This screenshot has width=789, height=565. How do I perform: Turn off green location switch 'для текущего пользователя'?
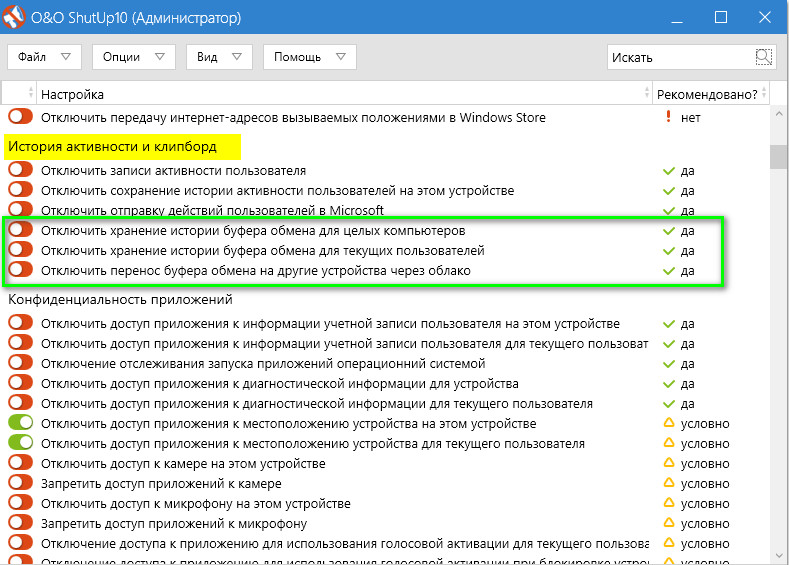pos(21,443)
